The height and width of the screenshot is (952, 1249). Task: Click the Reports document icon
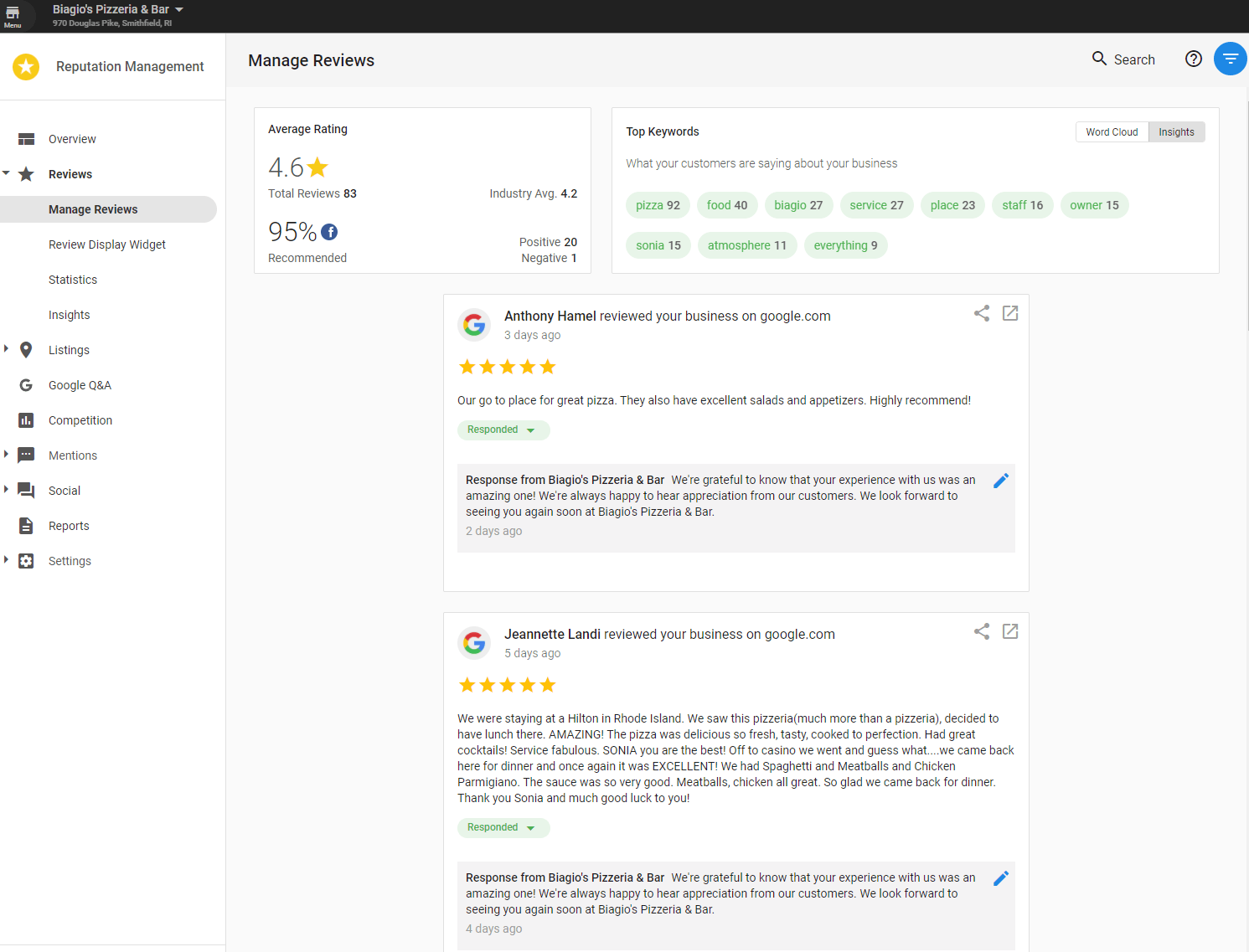(x=26, y=526)
